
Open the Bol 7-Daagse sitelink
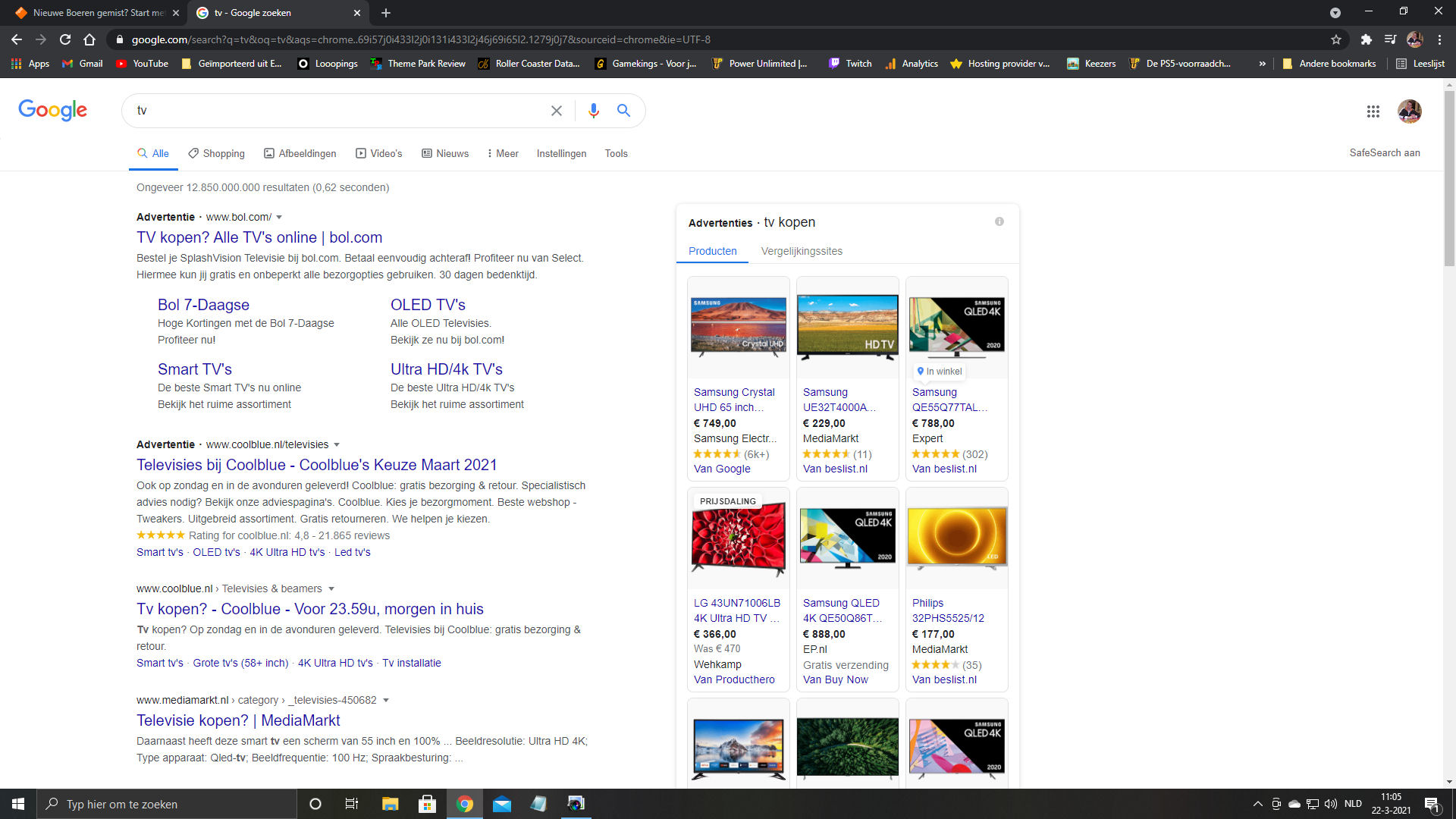(x=203, y=304)
